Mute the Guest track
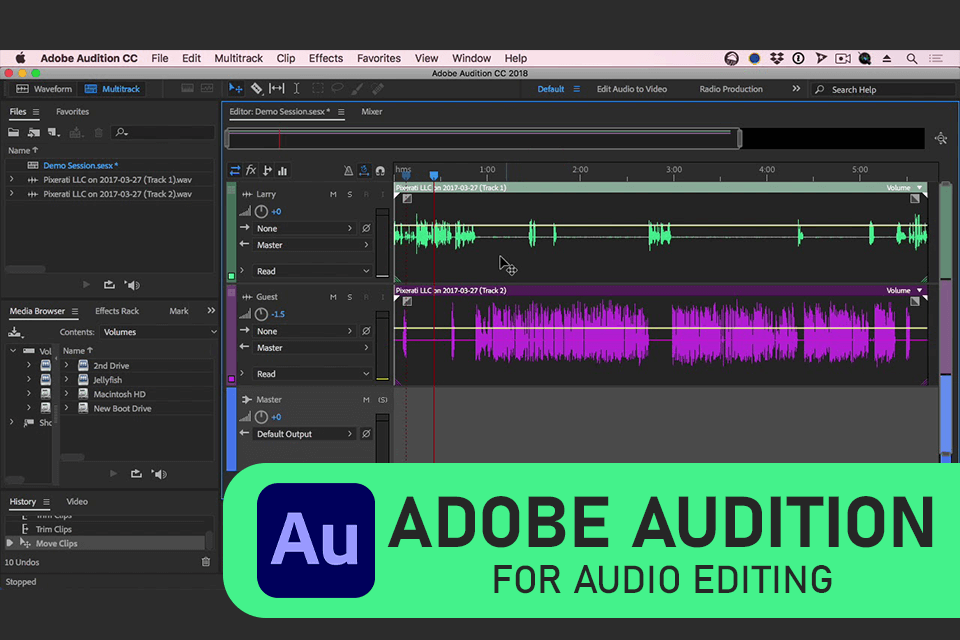 tap(333, 297)
